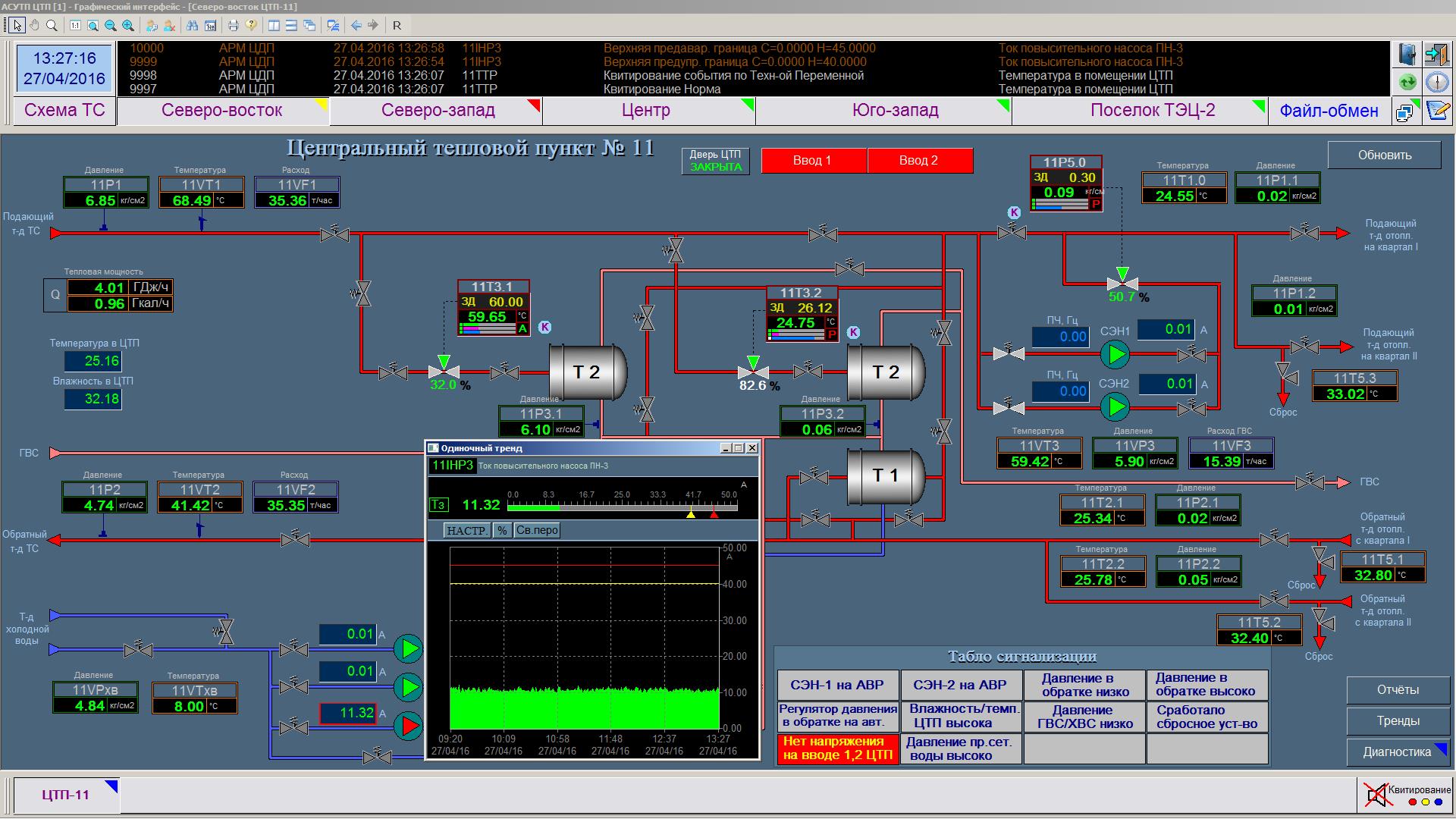The width and height of the screenshot is (1456, 819).
Task: Click the zoom out magnifier icon
Action: 110,25
